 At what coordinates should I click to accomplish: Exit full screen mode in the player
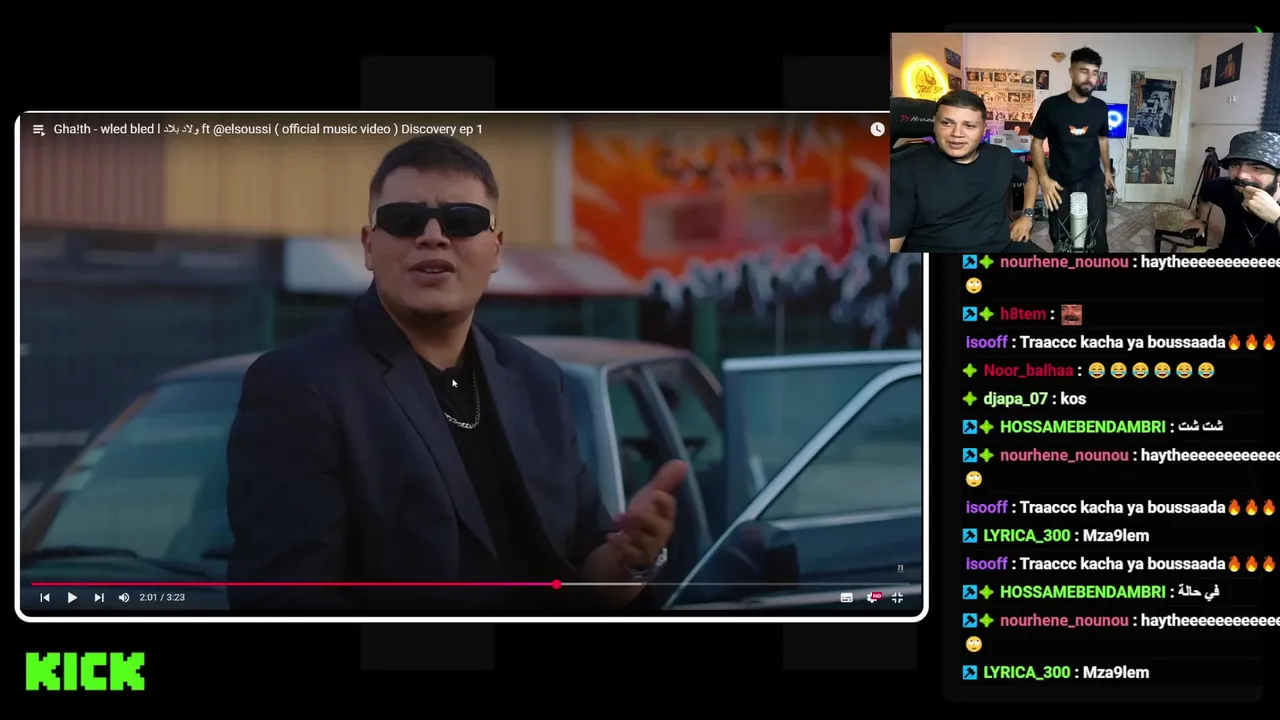click(897, 597)
